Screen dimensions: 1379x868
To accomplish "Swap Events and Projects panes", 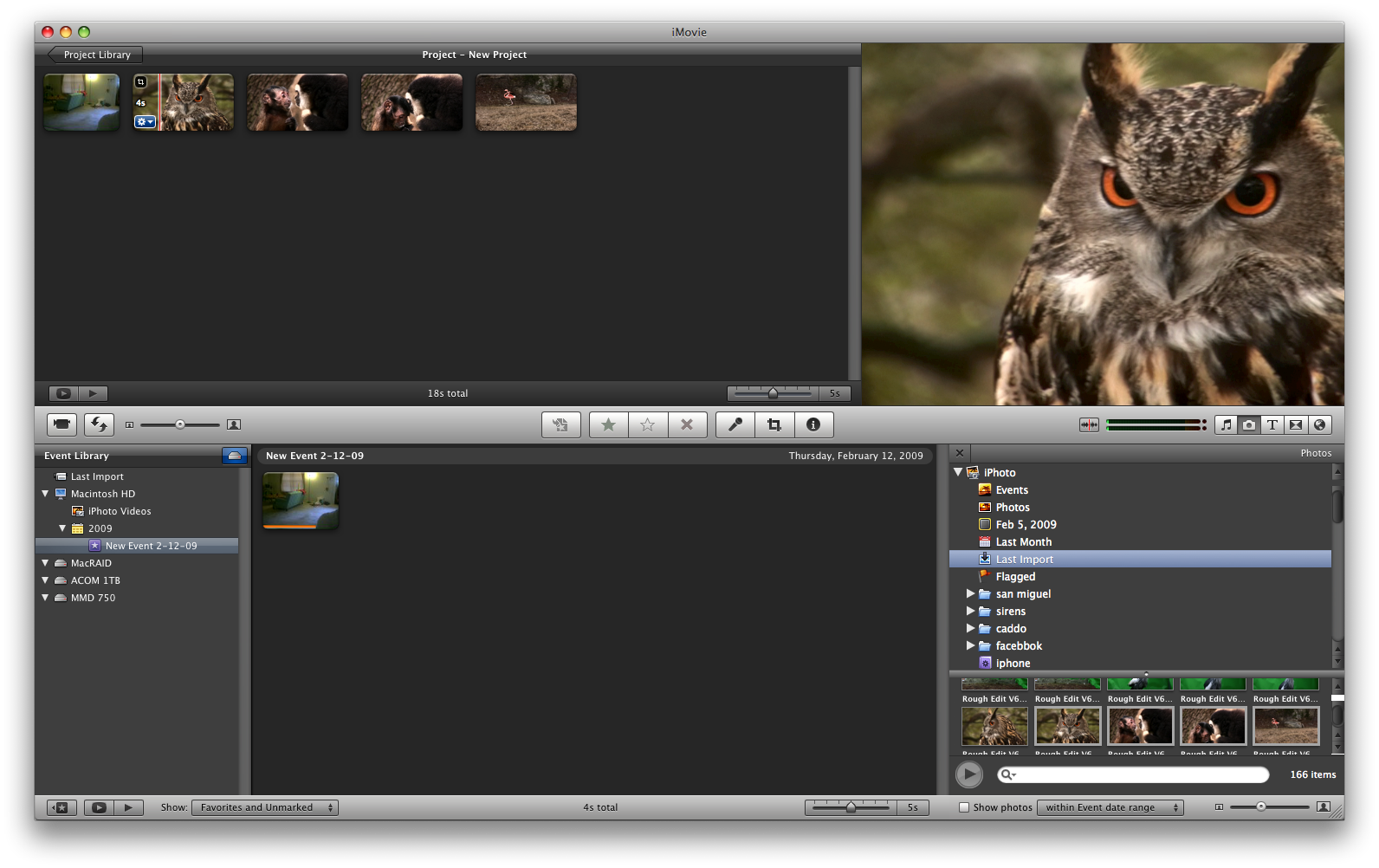I will click(x=99, y=424).
